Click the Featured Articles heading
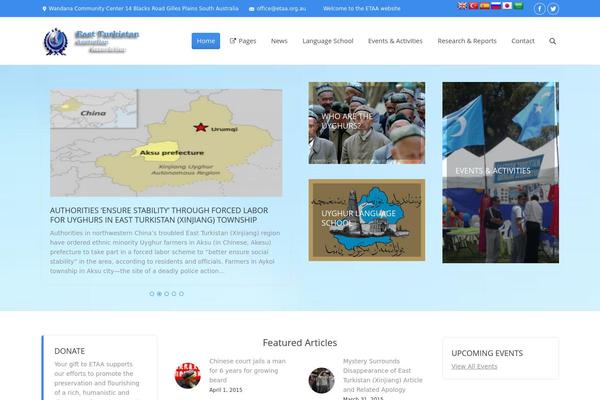Image resolution: width=600 pixels, height=400 pixels. click(x=300, y=343)
